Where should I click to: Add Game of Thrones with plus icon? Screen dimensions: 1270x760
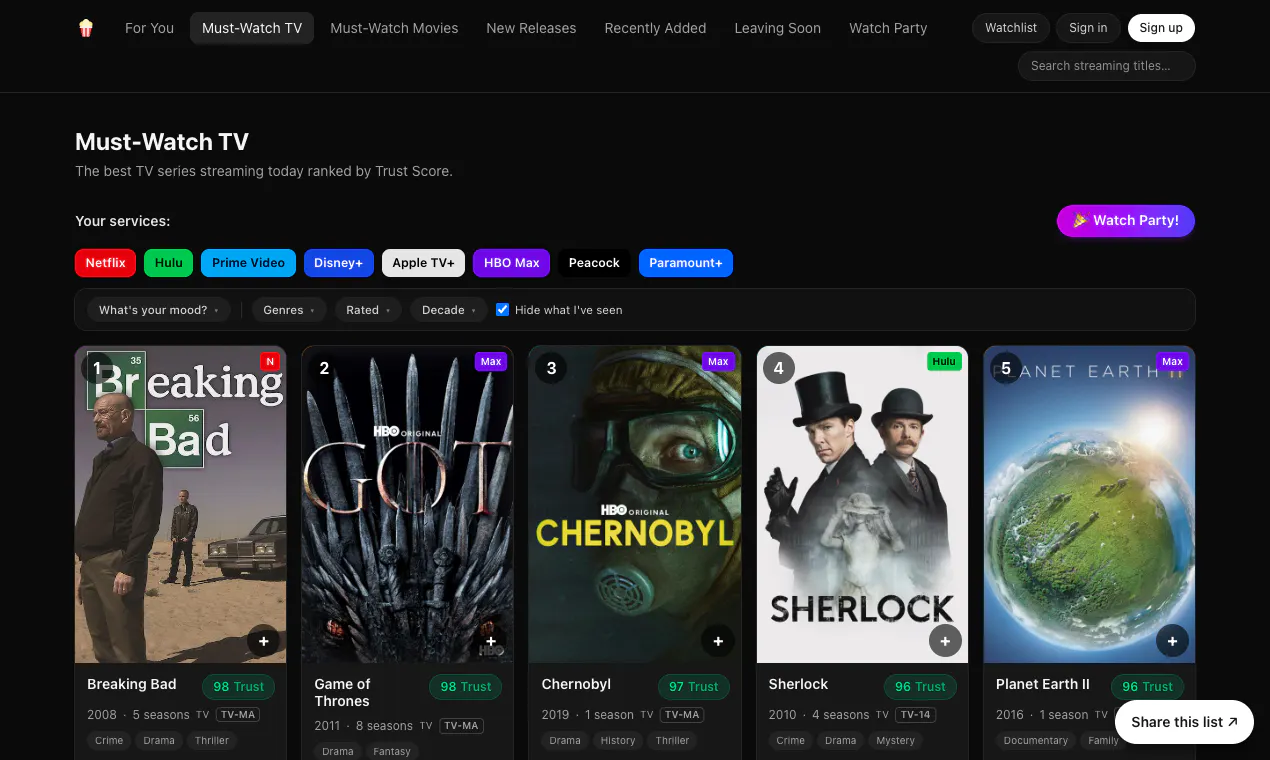click(x=491, y=641)
